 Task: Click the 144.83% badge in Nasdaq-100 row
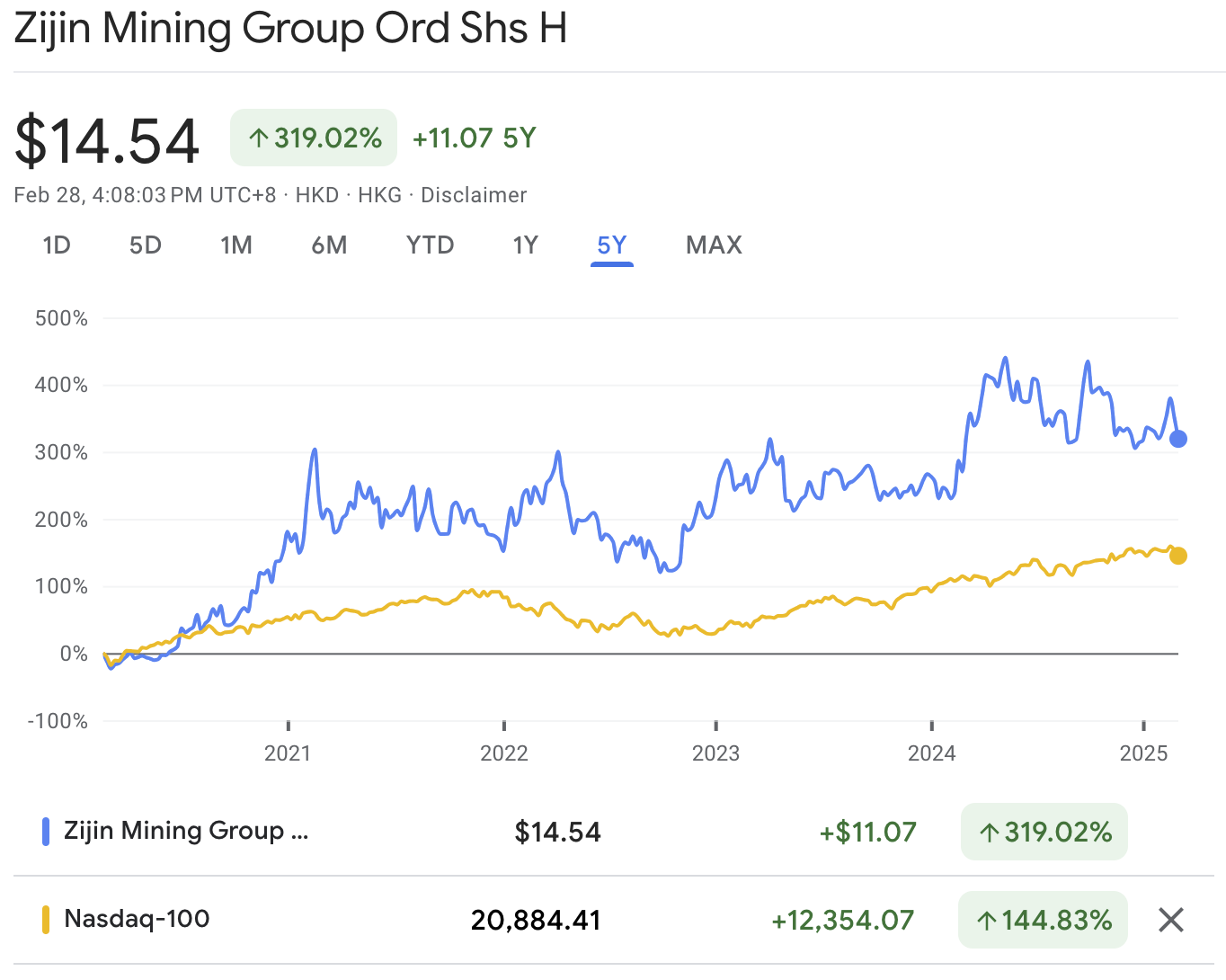coord(1043,920)
